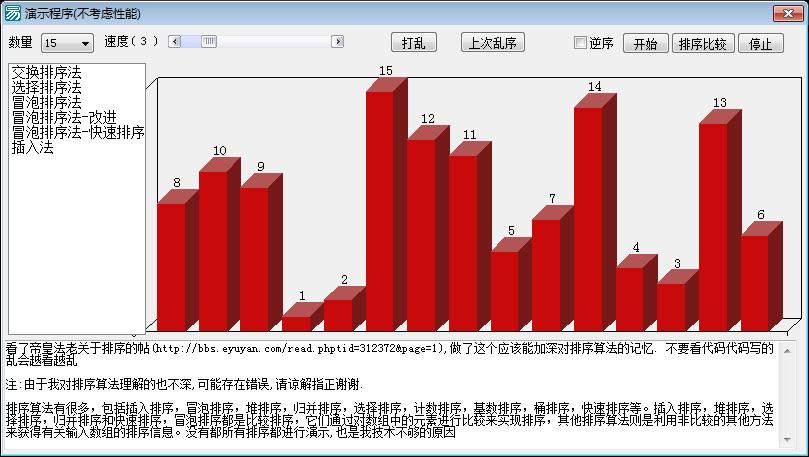Viewport: 809px width, 457px height.
Task: Click the speed slider right arrow
Action: coord(338,42)
